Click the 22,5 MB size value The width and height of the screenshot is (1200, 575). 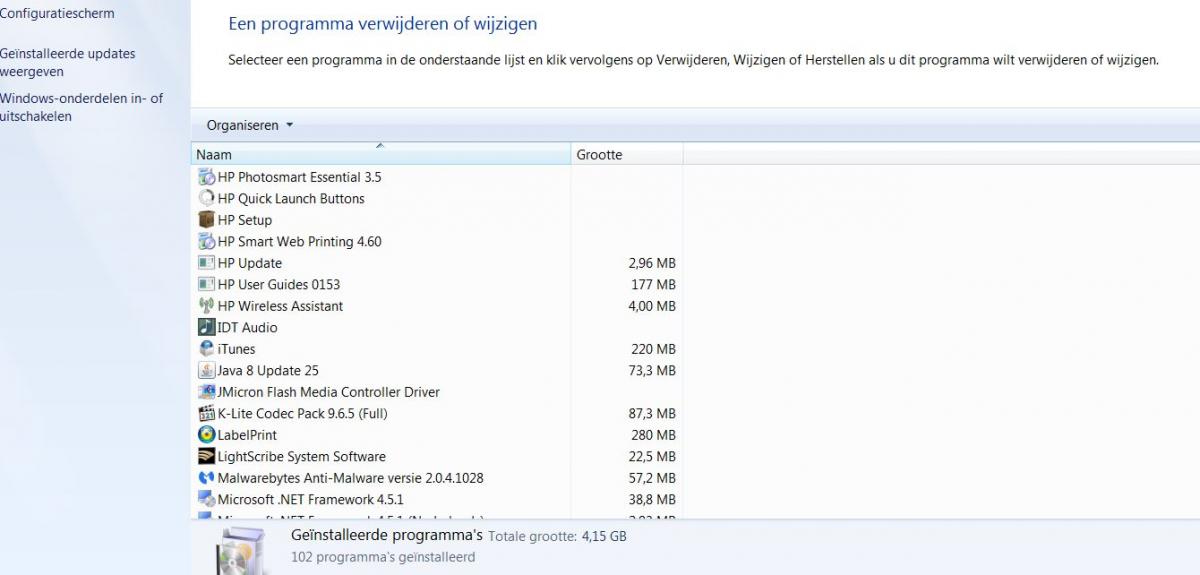[652, 456]
